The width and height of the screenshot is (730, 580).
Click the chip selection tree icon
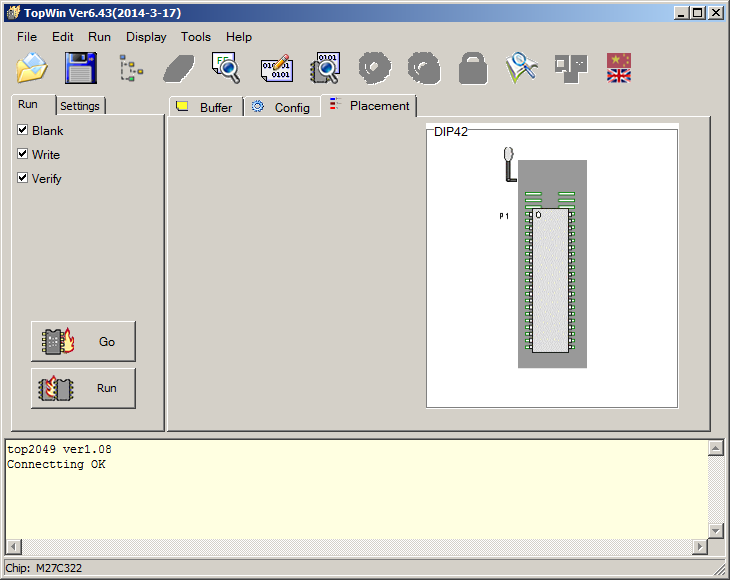(x=130, y=68)
